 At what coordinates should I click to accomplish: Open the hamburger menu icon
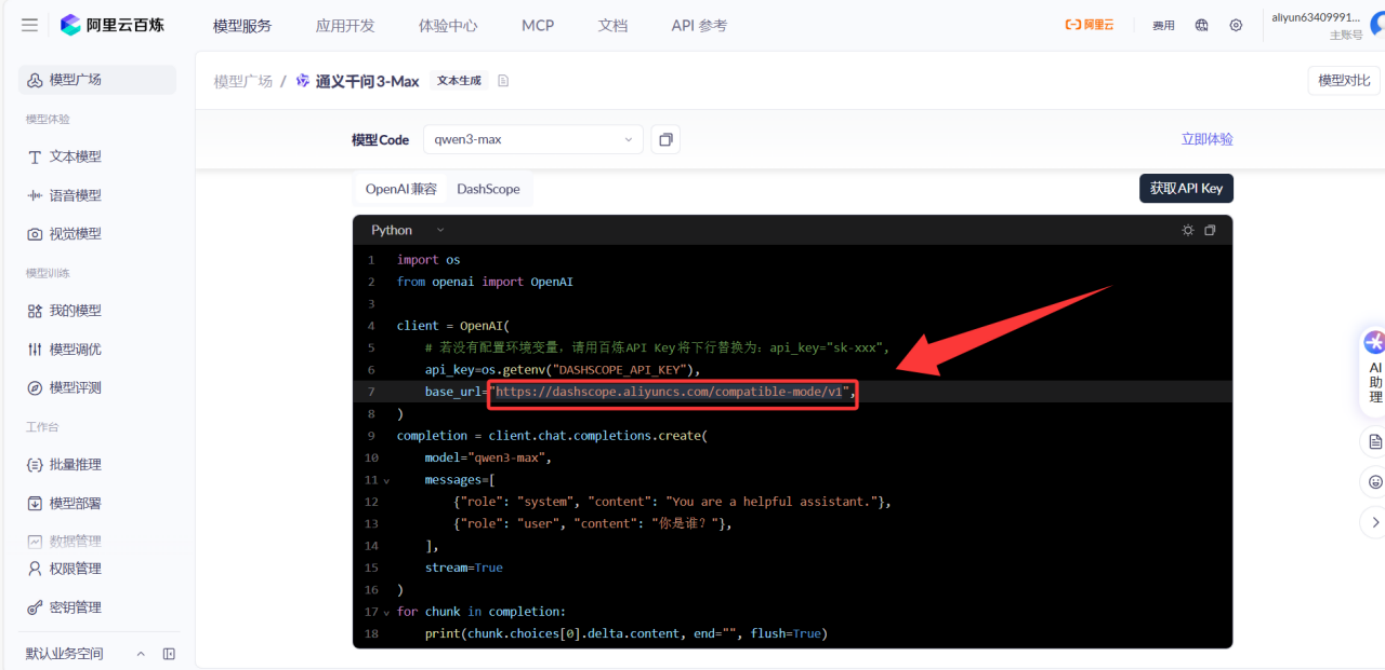[x=30, y=25]
